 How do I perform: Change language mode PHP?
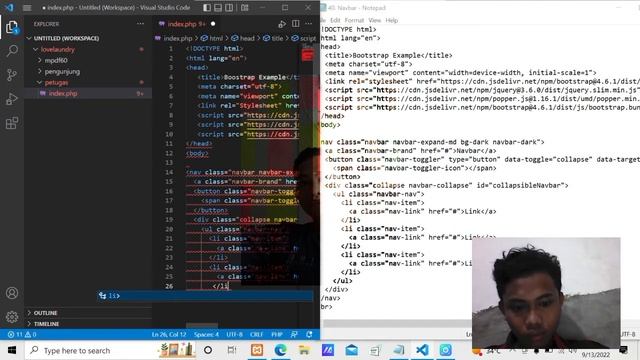[277, 334]
